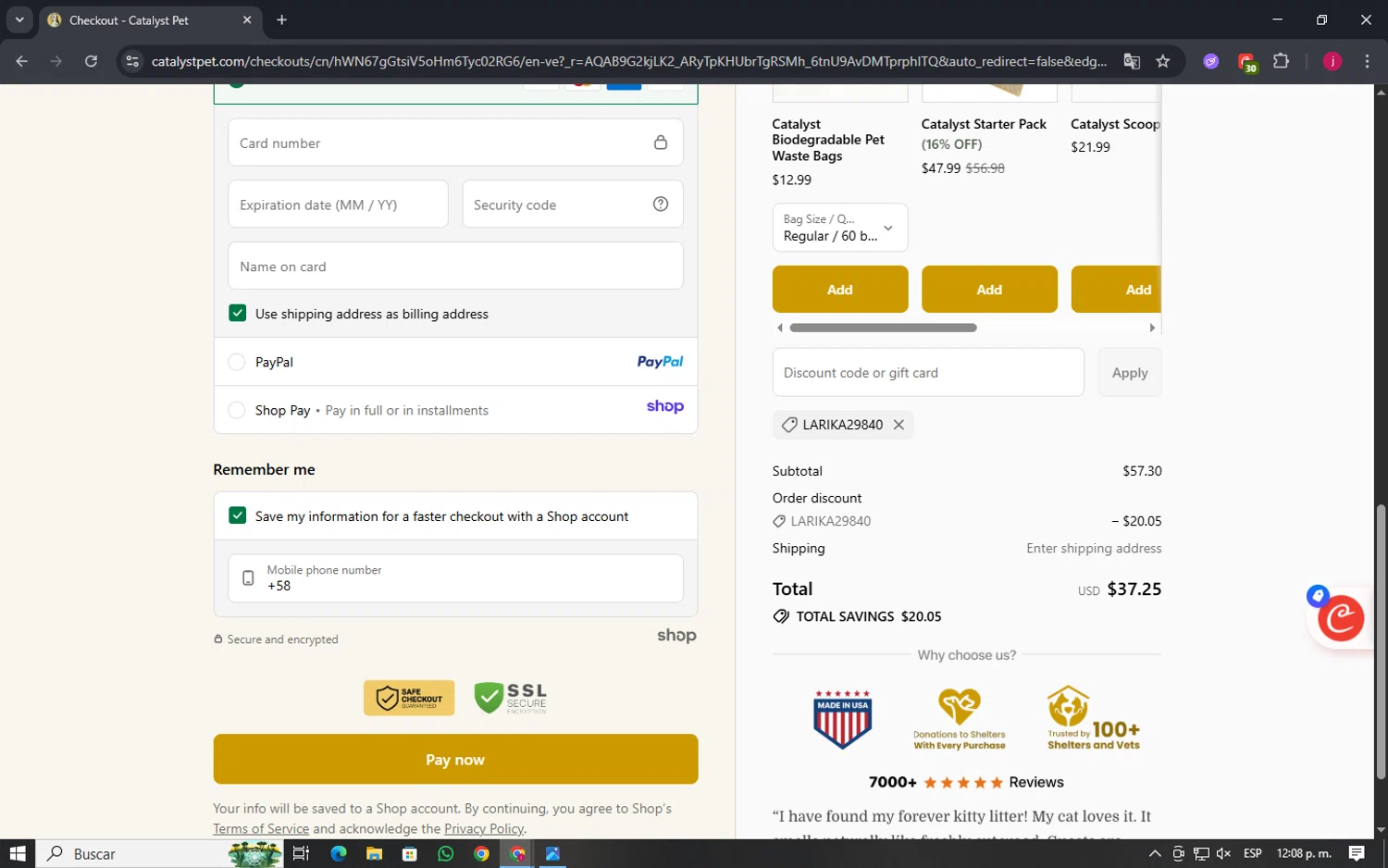Click the browser address bar URL
The image size is (1388, 868).
pos(629,61)
